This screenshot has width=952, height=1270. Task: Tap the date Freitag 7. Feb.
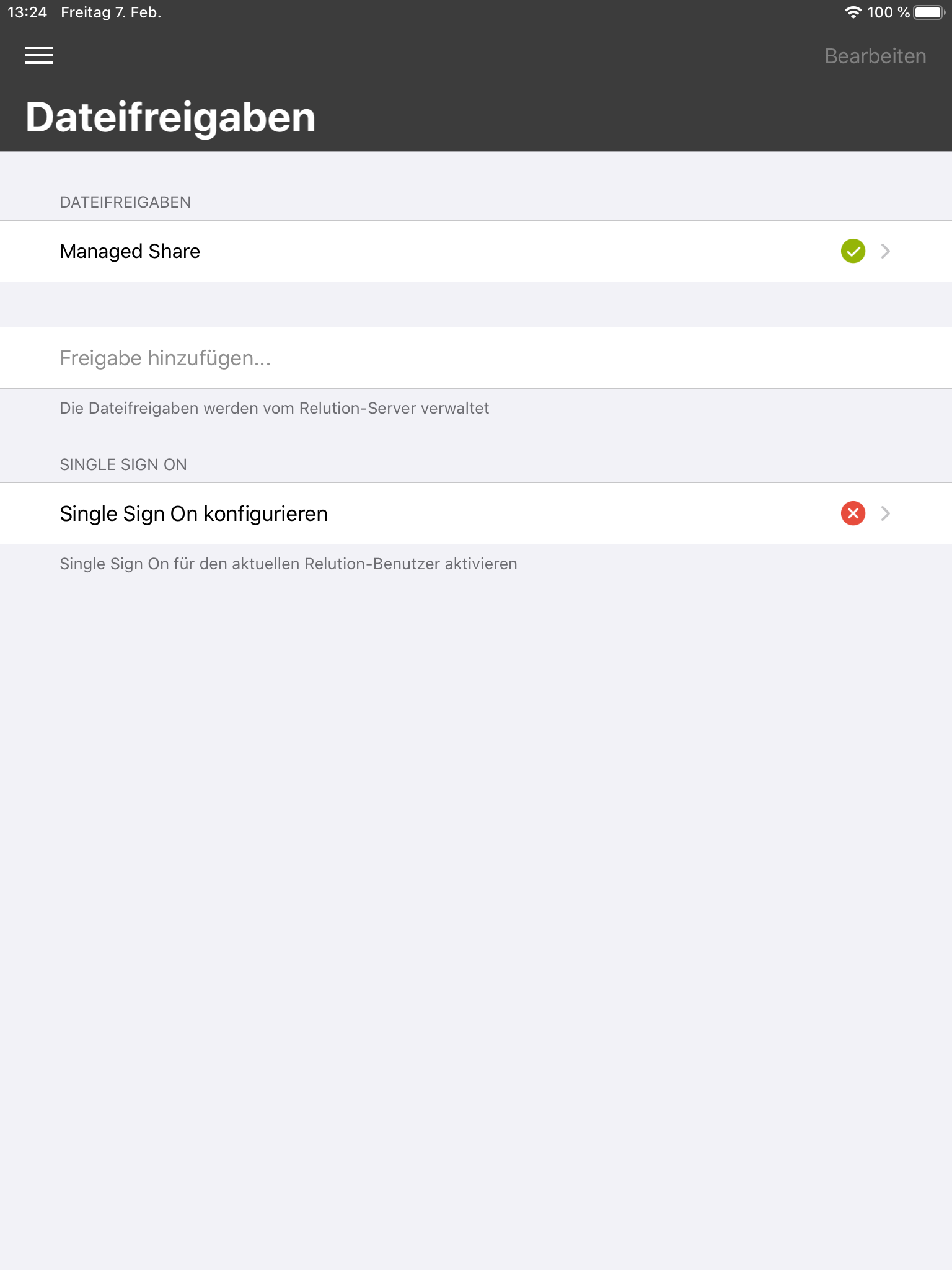click(111, 12)
